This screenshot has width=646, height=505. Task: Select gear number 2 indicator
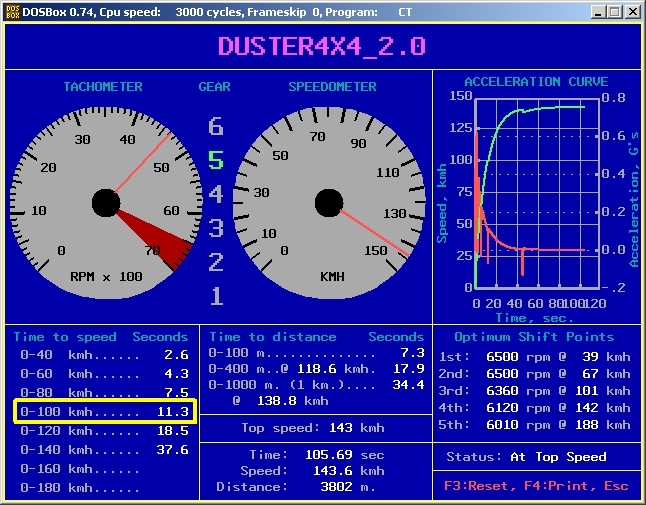(215, 262)
